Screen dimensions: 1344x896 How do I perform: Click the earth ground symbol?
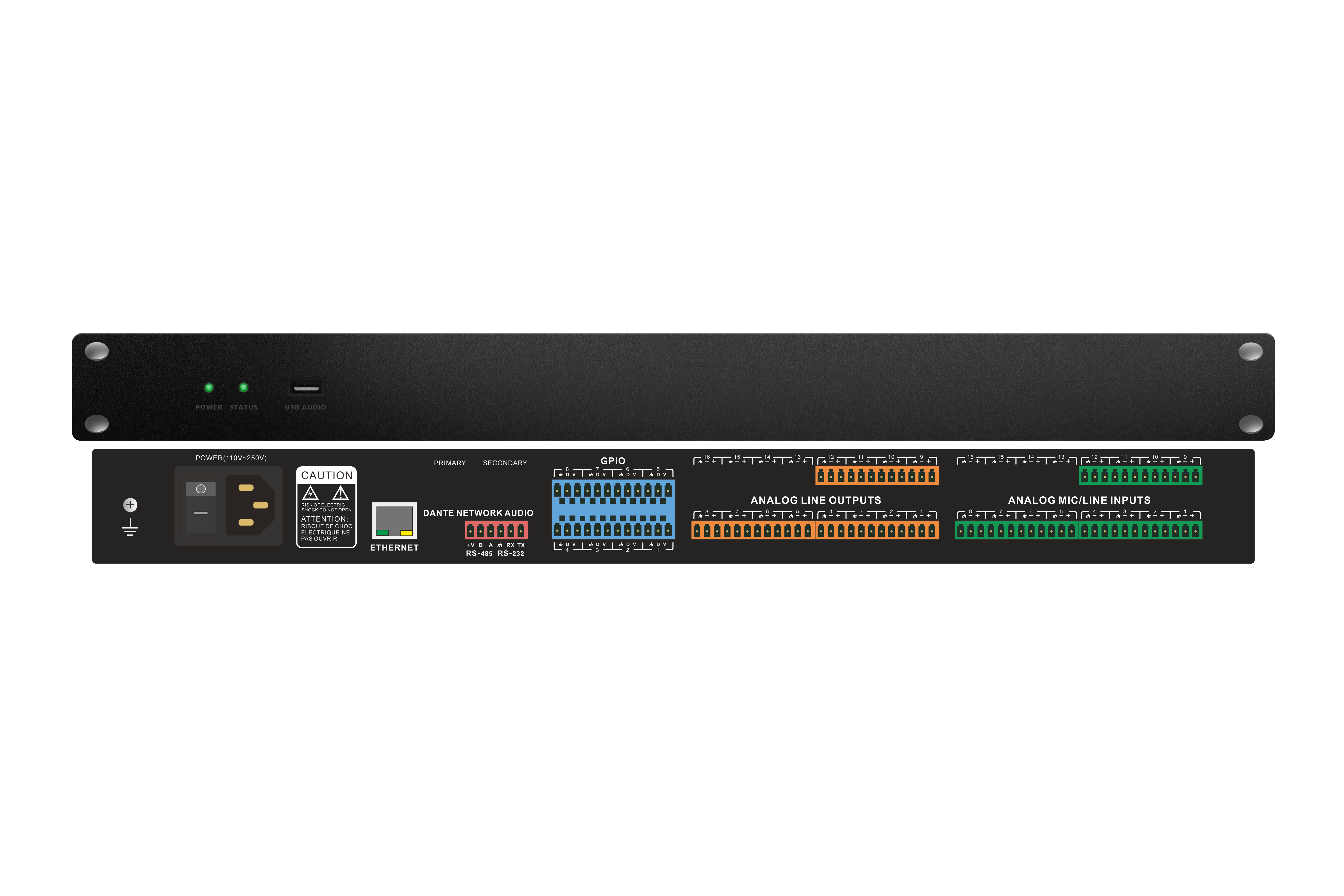pyautogui.click(x=130, y=527)
